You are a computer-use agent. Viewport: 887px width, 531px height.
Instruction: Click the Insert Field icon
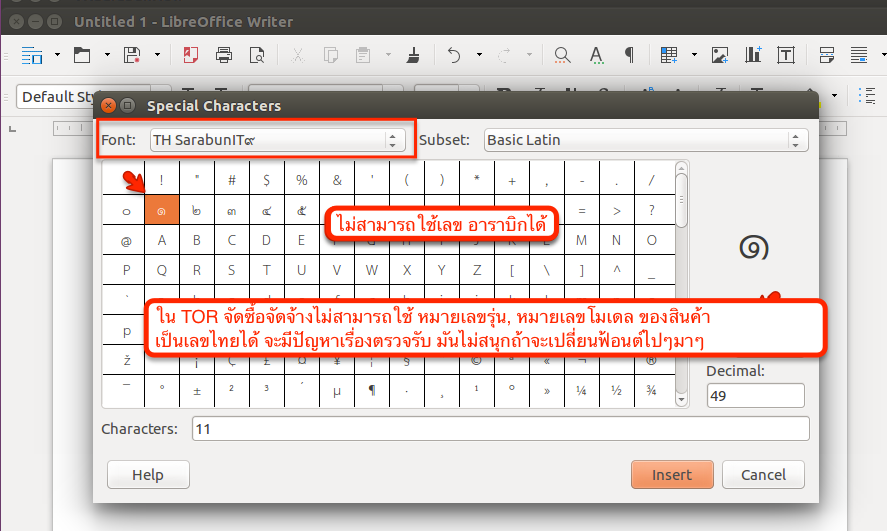click(859, 55)
